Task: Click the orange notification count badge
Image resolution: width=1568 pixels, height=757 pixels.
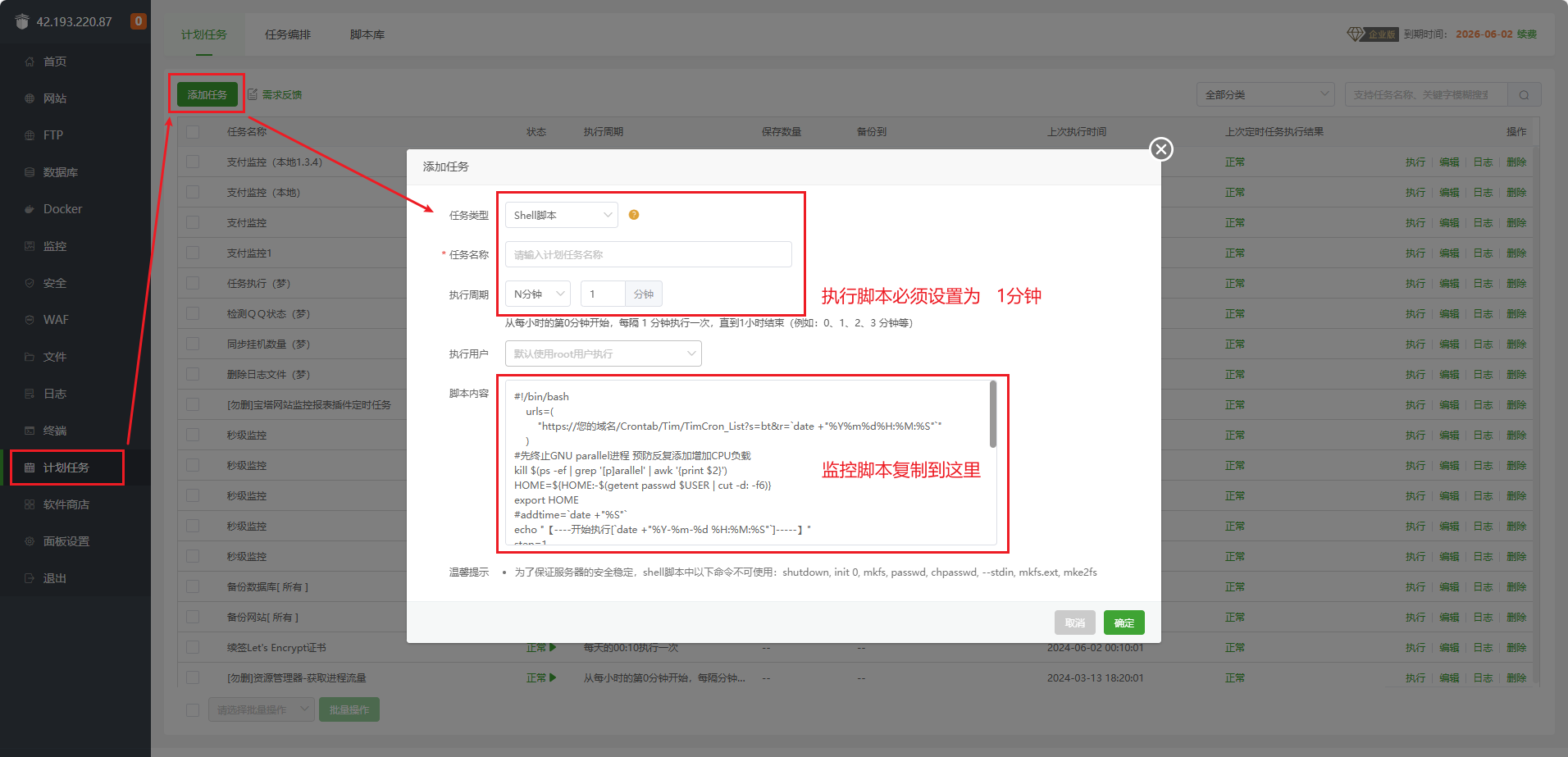Action: point(139,21)
